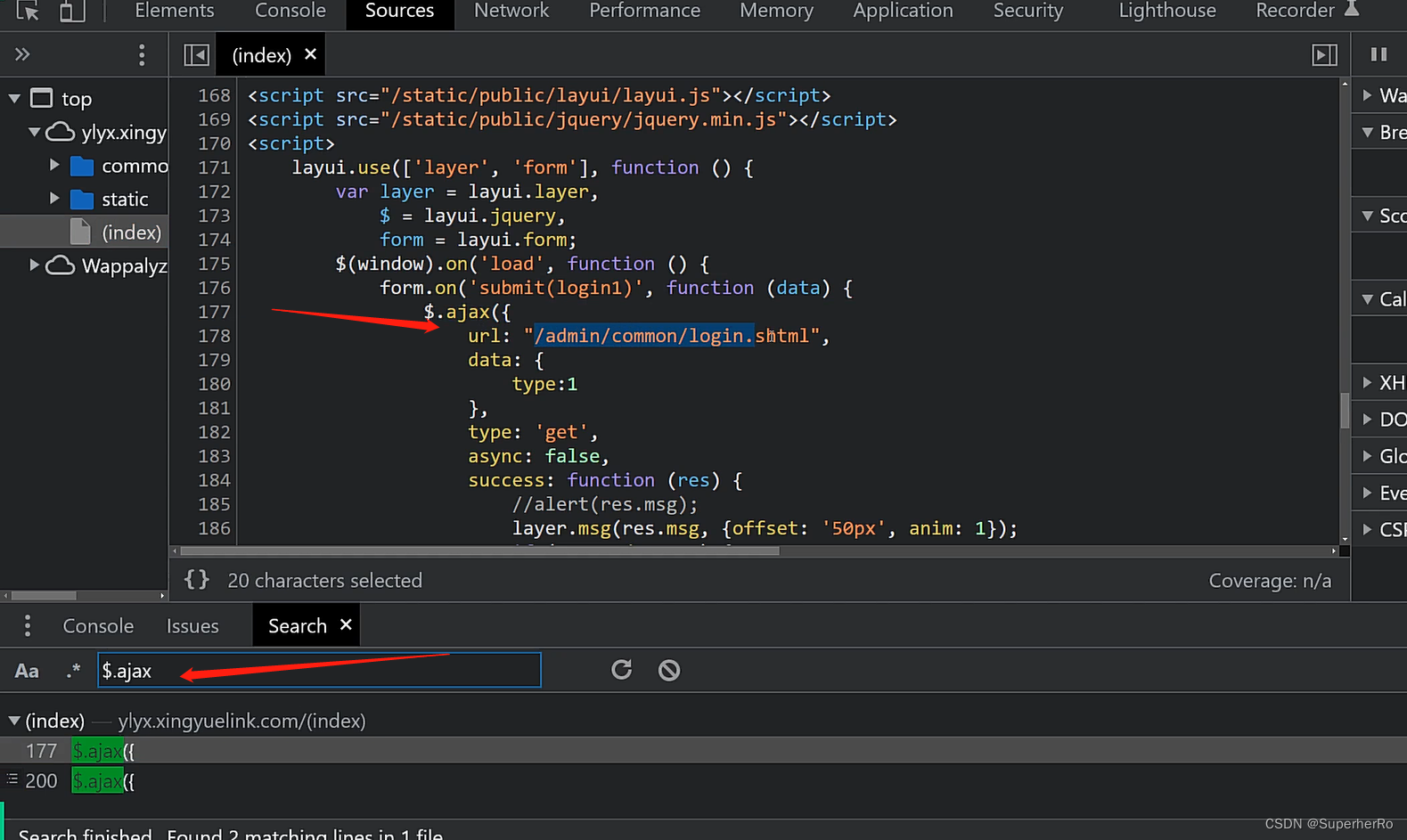Click the Wappalyz cloud icon
This screenshot has width=1407, height=840.
[x=60, y=265]
